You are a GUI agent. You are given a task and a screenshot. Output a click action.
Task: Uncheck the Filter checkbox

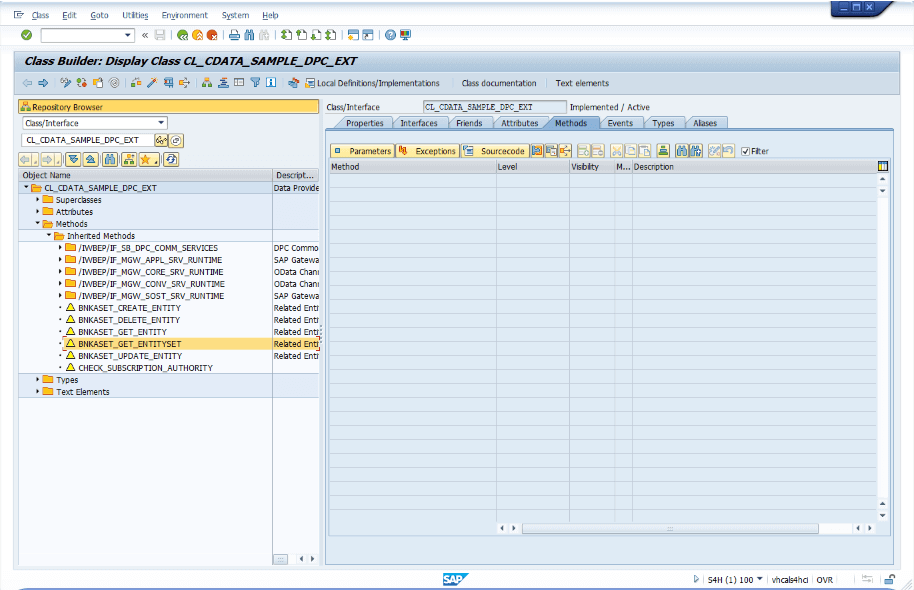pyautogui.click(x=745, y=152)
